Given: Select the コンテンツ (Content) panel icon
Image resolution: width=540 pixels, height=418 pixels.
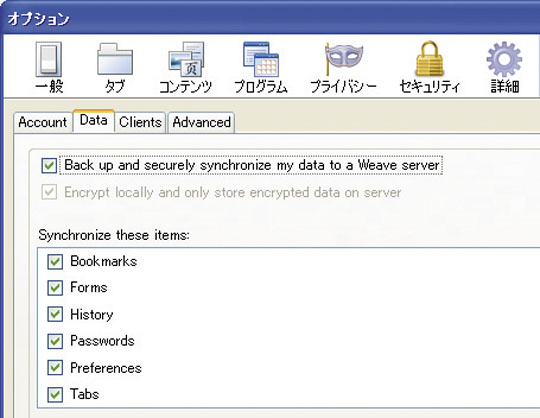Looking at the screenshot, I should coord(186,67).
